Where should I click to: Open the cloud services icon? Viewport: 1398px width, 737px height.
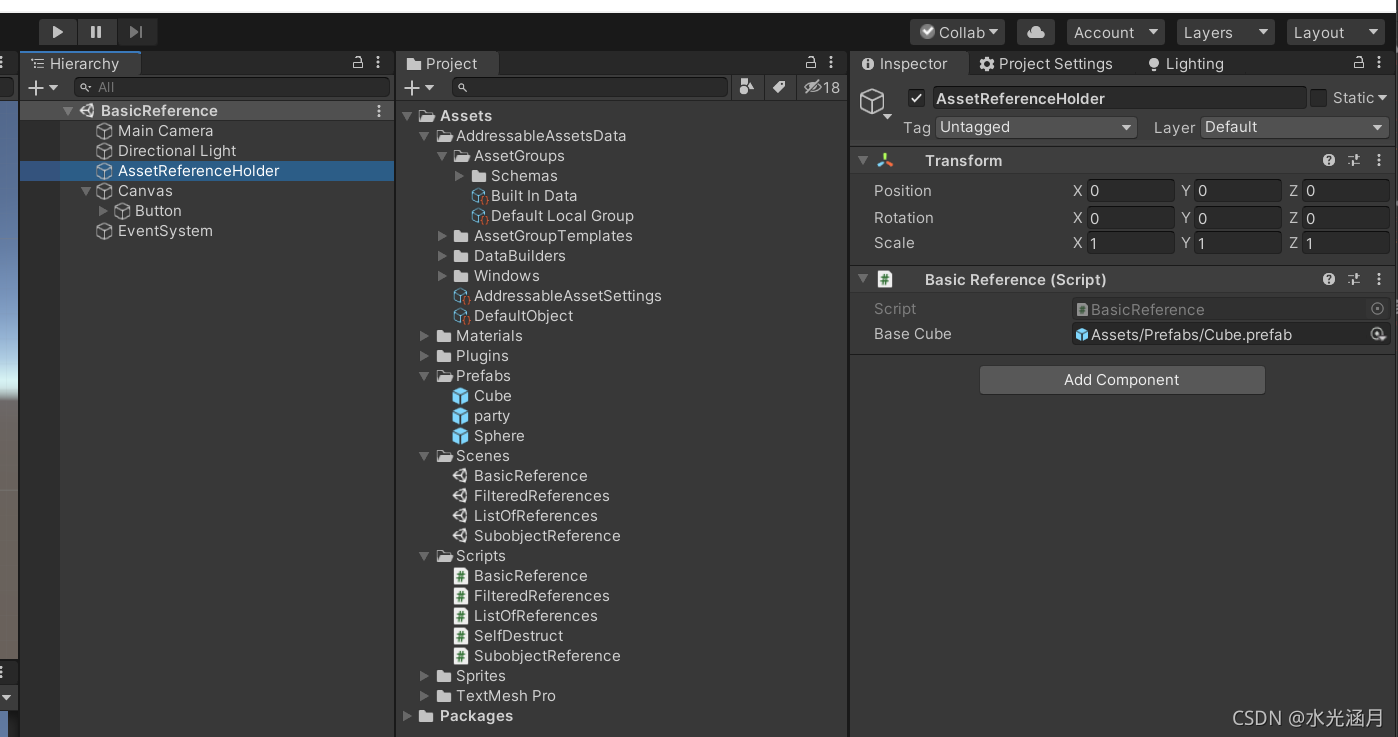(x=1036, y=32)
